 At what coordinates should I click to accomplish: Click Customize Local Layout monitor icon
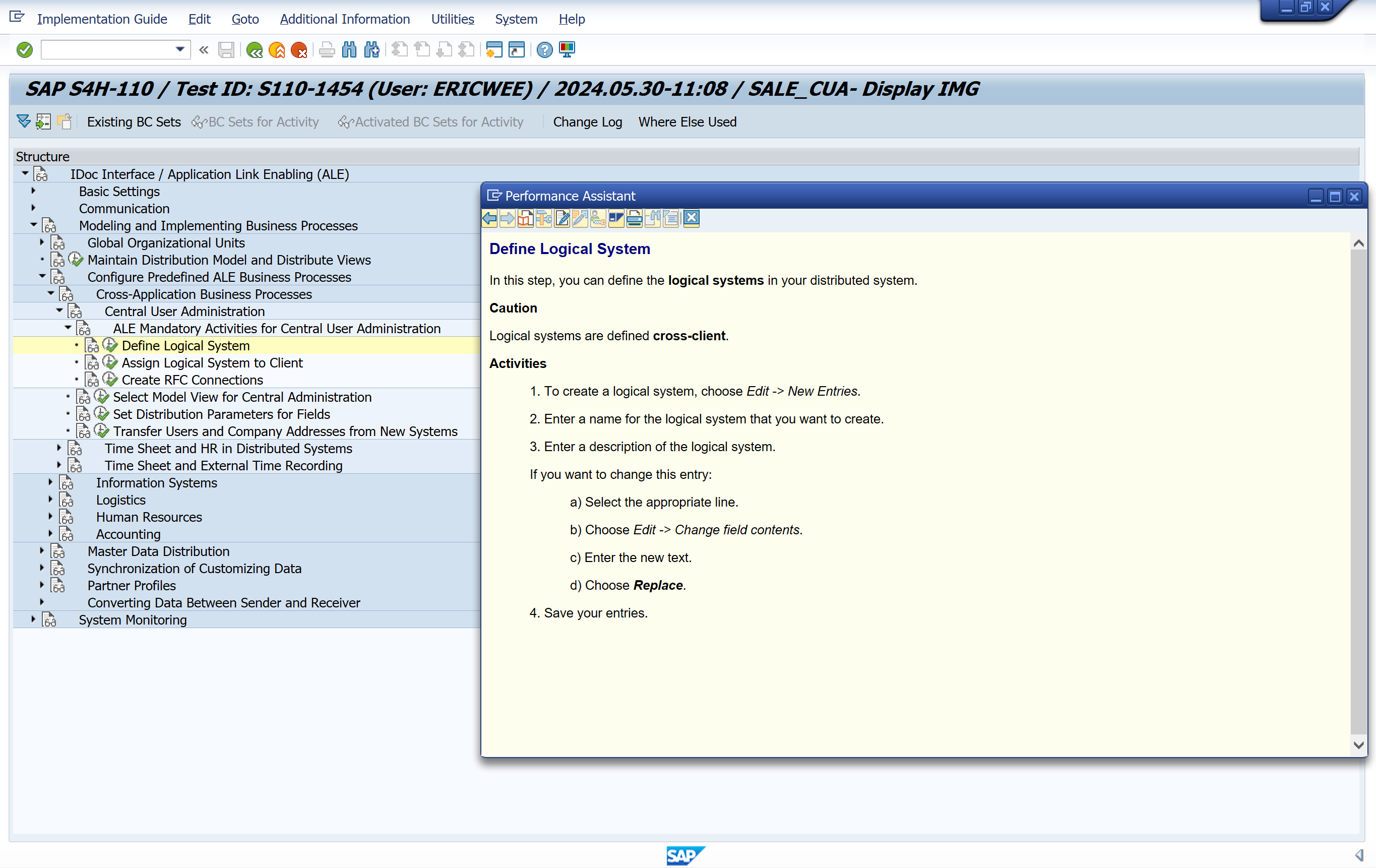(567, 50)
